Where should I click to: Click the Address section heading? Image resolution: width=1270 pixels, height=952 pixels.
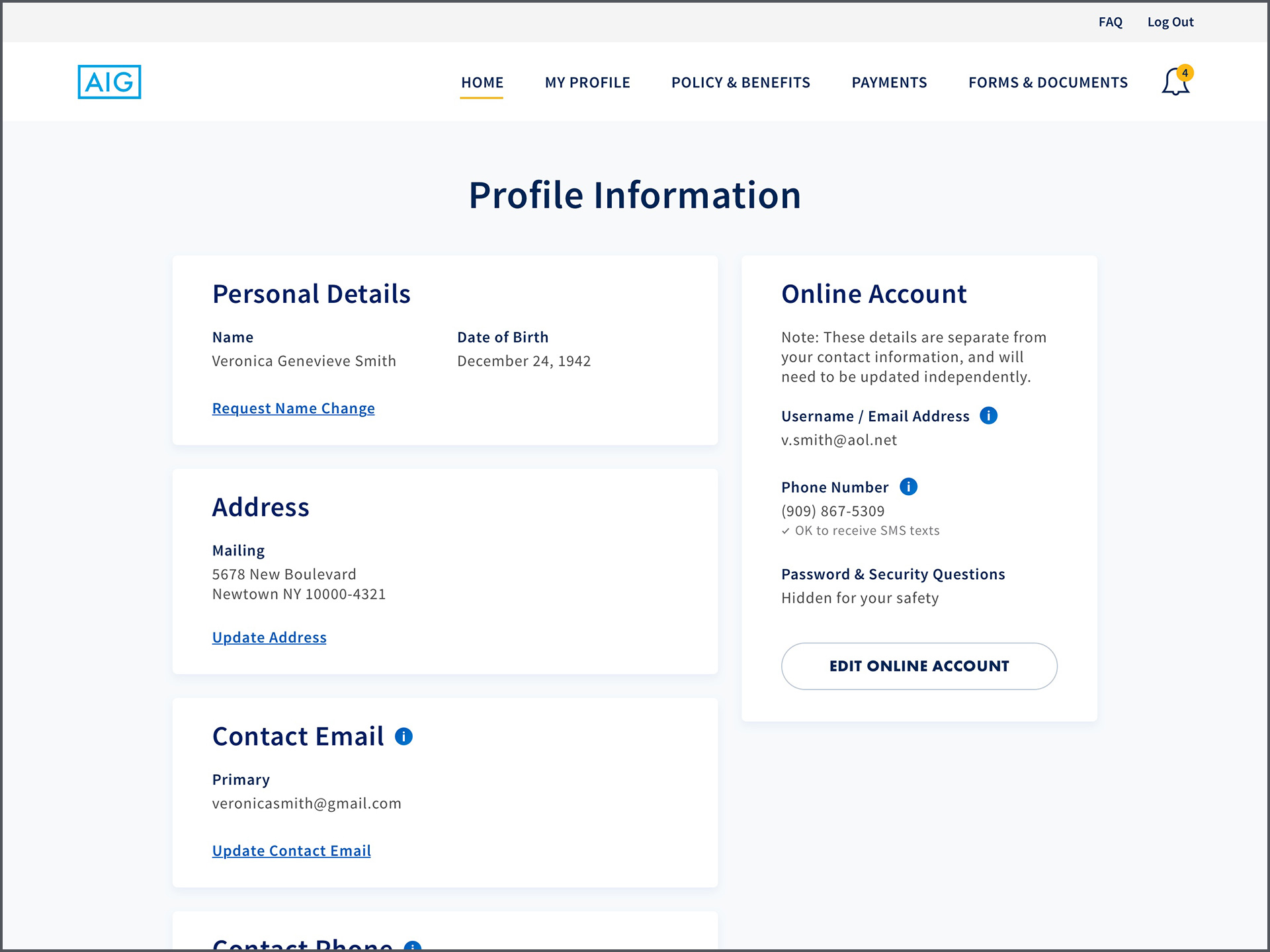pyautogui.click(x=261, y=508)
